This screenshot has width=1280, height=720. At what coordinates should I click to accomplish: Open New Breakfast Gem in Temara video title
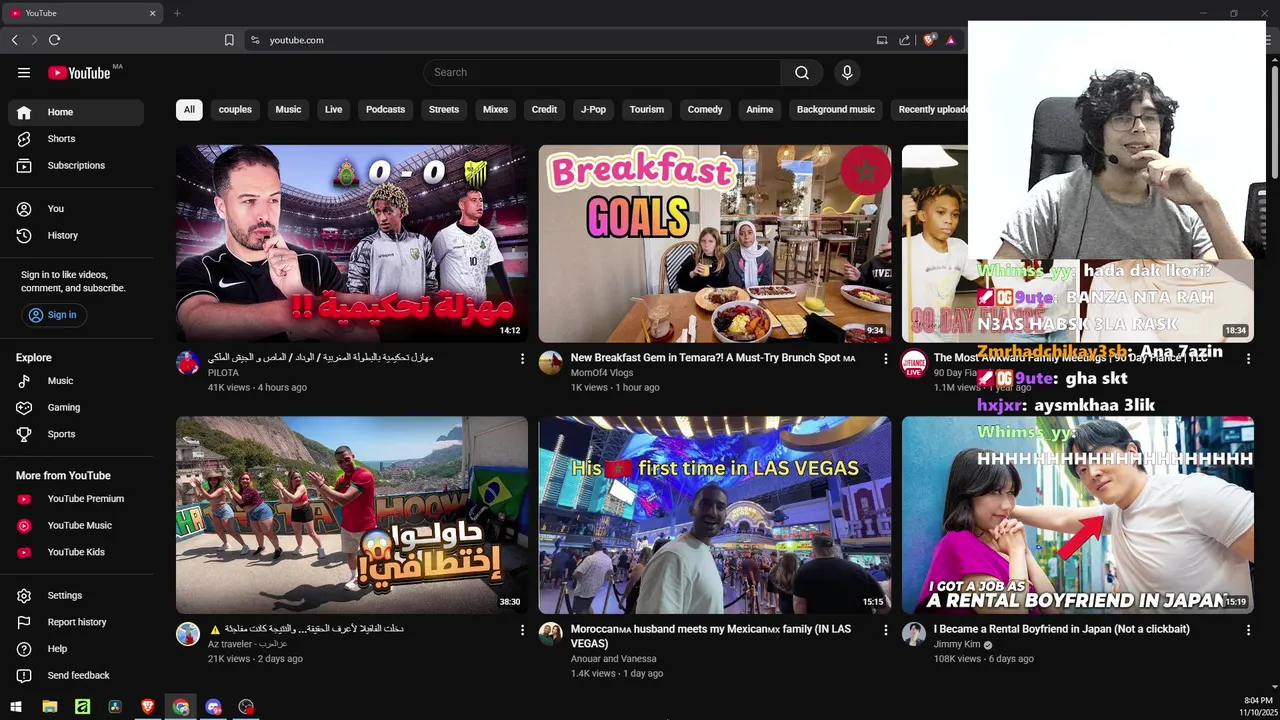(x=713, y=358)
